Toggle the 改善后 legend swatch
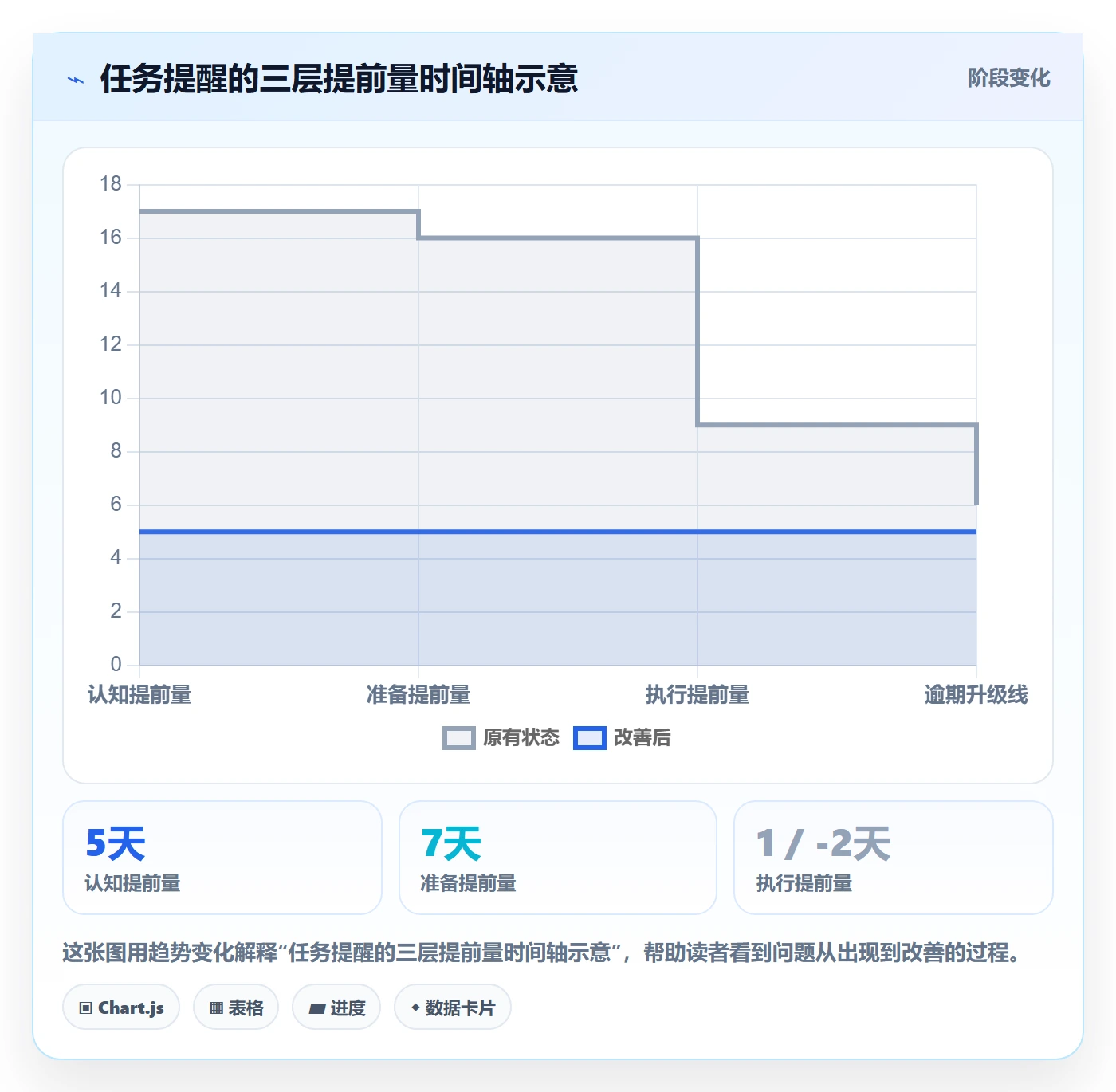 (590, 738)
